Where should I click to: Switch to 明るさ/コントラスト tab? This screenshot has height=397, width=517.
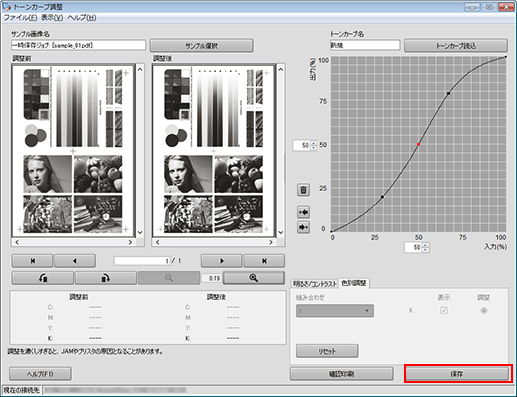click(315, 284)
